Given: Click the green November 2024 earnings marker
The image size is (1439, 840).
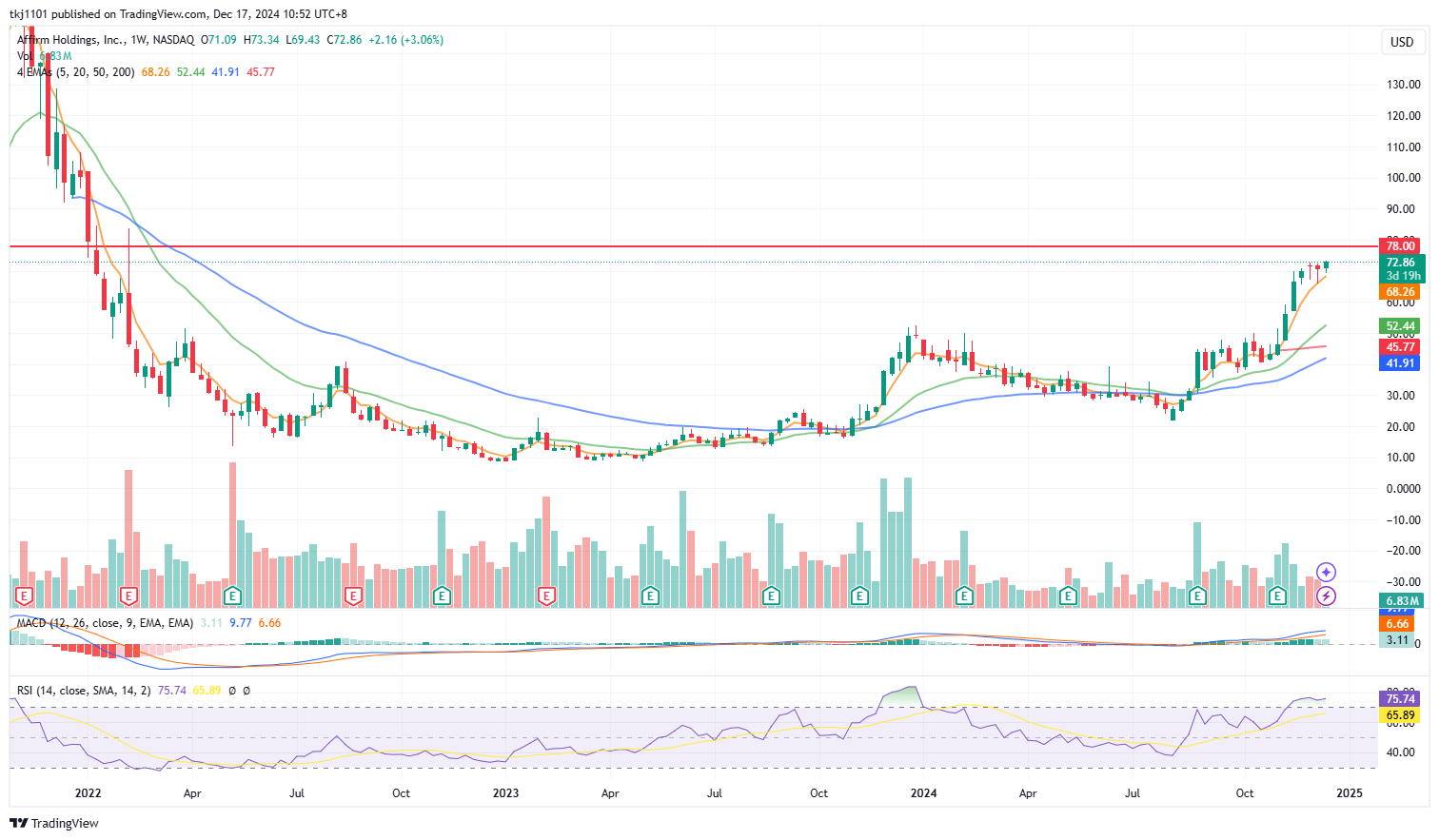Looking at the screenshot, I should click(x=1277, y=596).
